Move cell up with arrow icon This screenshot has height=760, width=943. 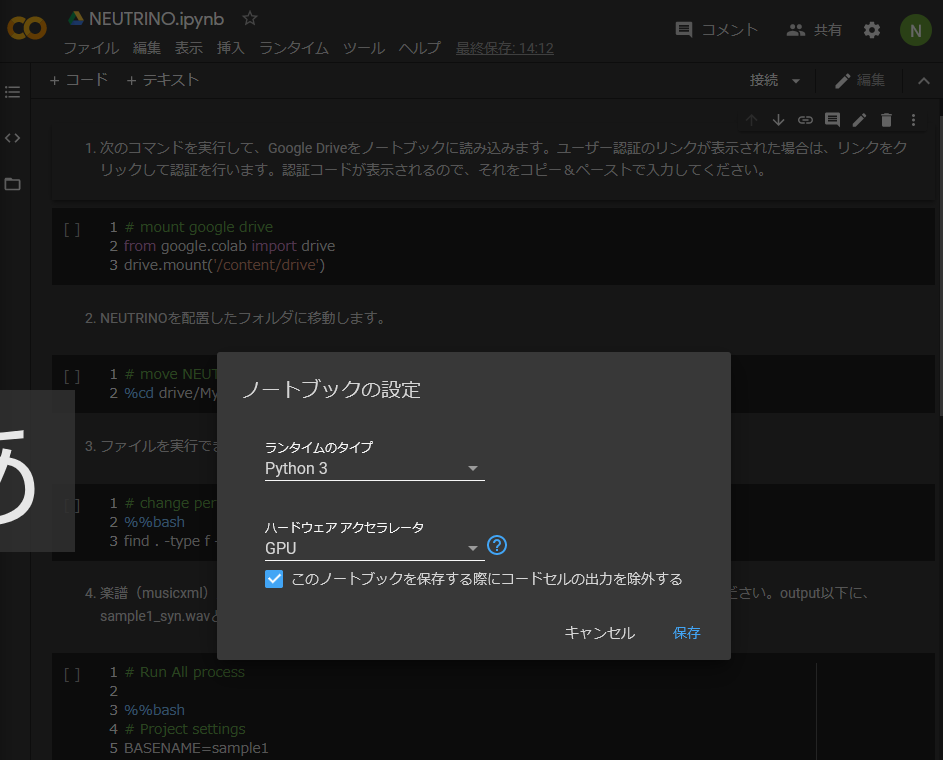[751, 120]
